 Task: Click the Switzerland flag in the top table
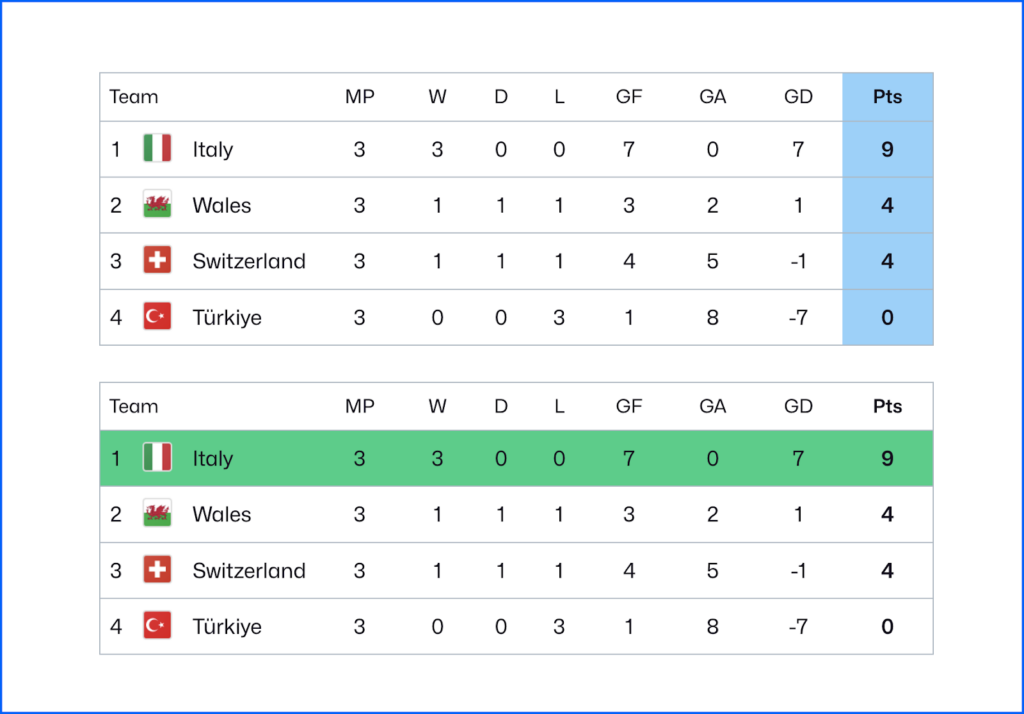pyautogui.click(x=157, y=261)
